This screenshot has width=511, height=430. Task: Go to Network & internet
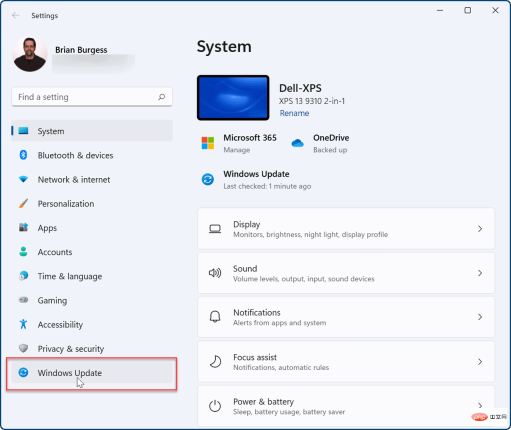[92, 180]
